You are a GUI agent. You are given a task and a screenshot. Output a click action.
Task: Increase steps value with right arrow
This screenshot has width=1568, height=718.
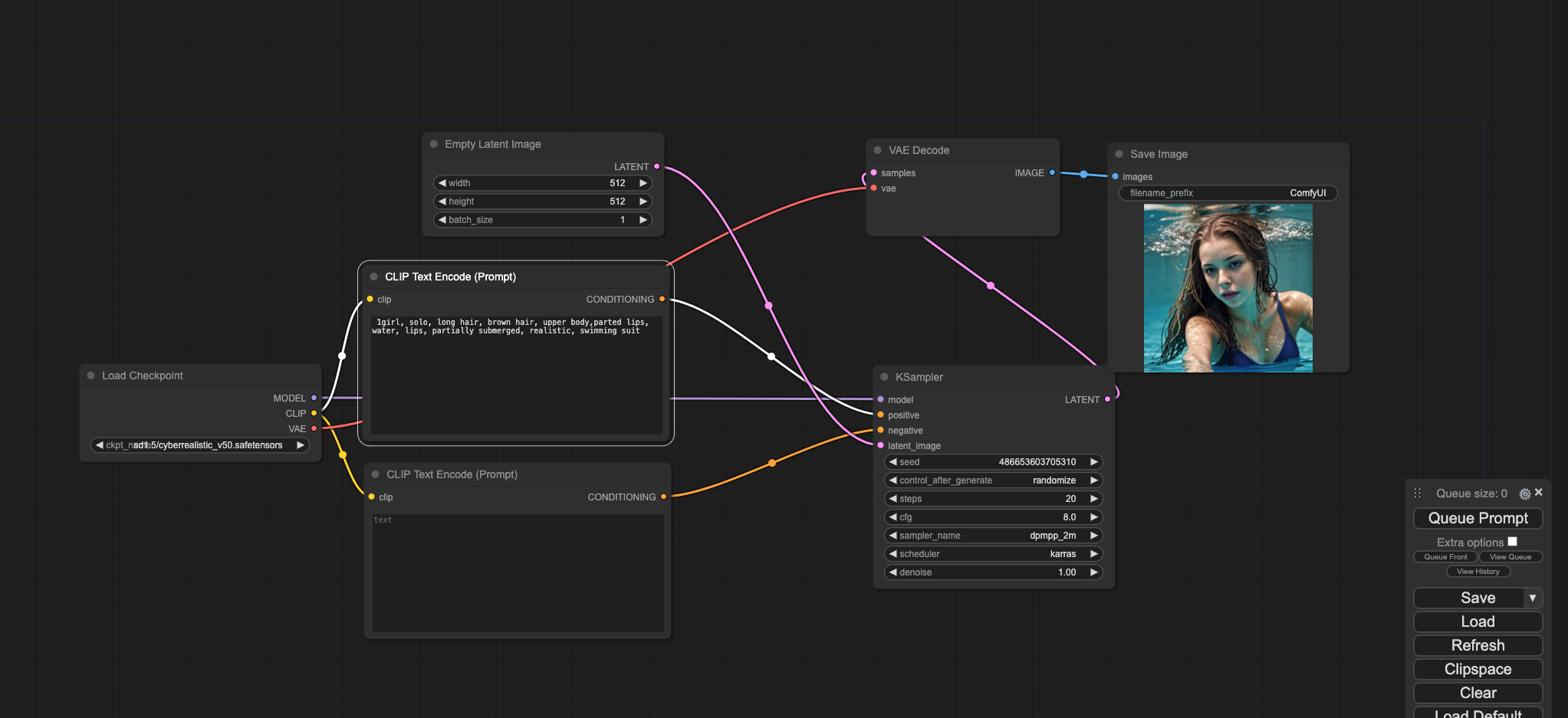[x=1094, y=499]
